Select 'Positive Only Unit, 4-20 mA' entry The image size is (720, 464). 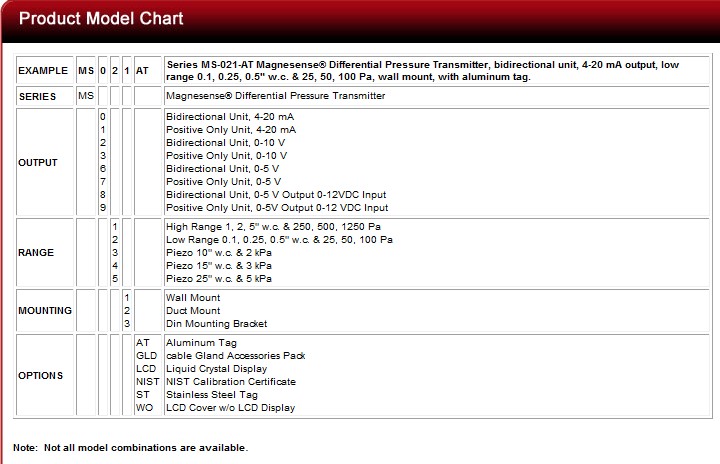(231, 130)
